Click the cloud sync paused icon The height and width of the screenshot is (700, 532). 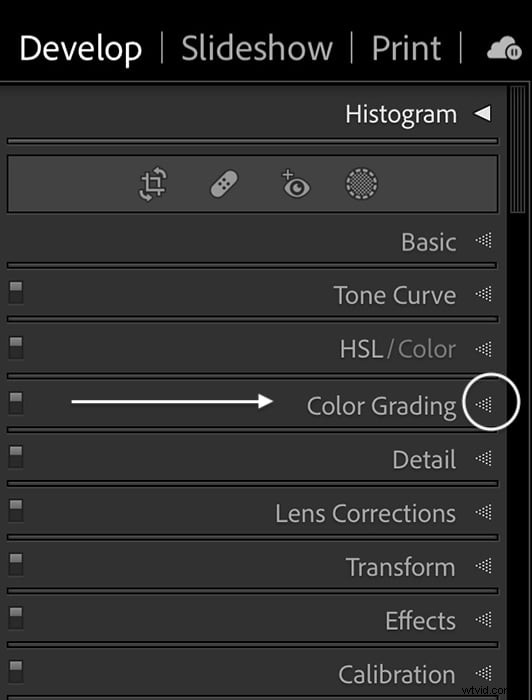tap(504, 49)
